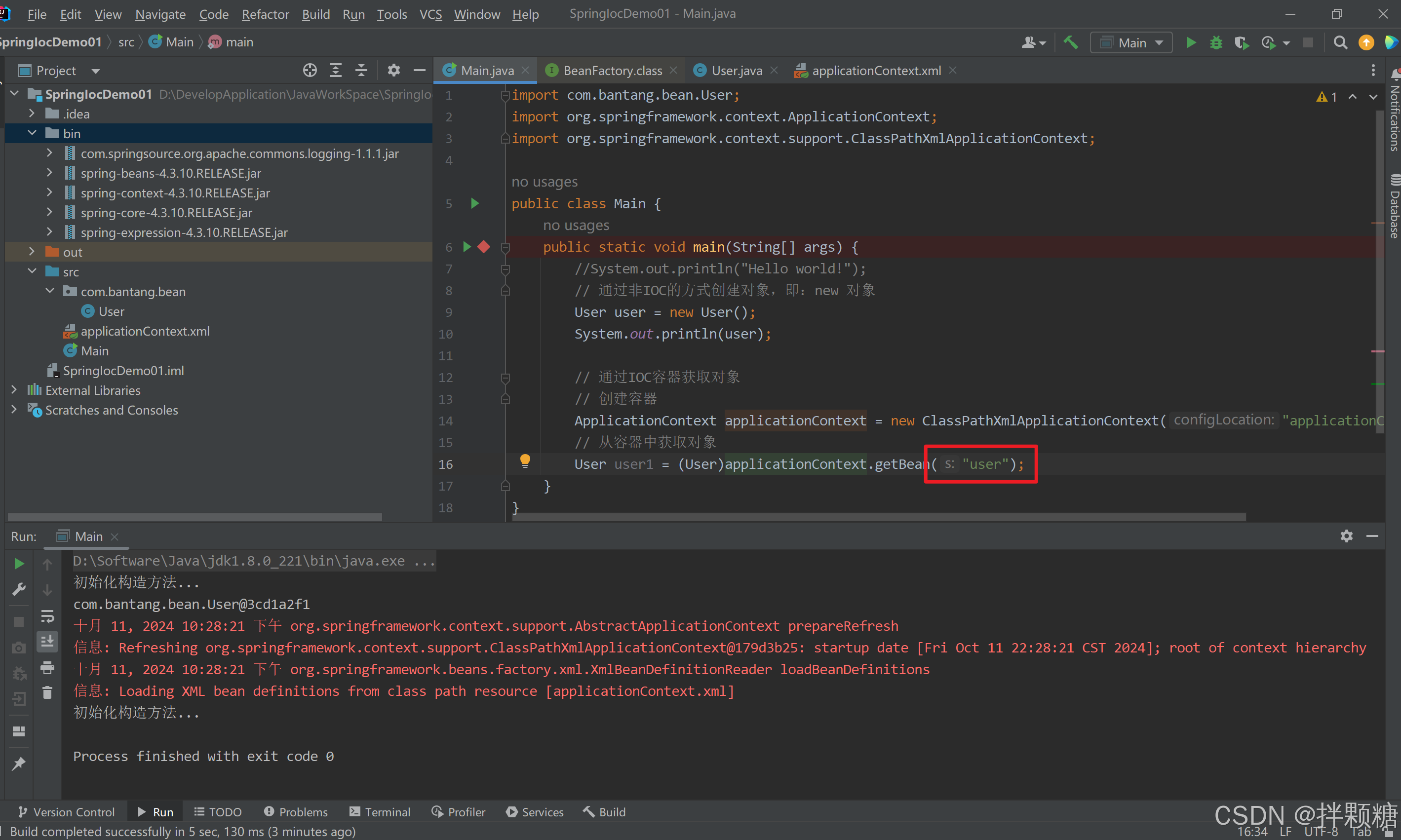
Task: Open the Main run configuration dropdown
Action: 1131,42
